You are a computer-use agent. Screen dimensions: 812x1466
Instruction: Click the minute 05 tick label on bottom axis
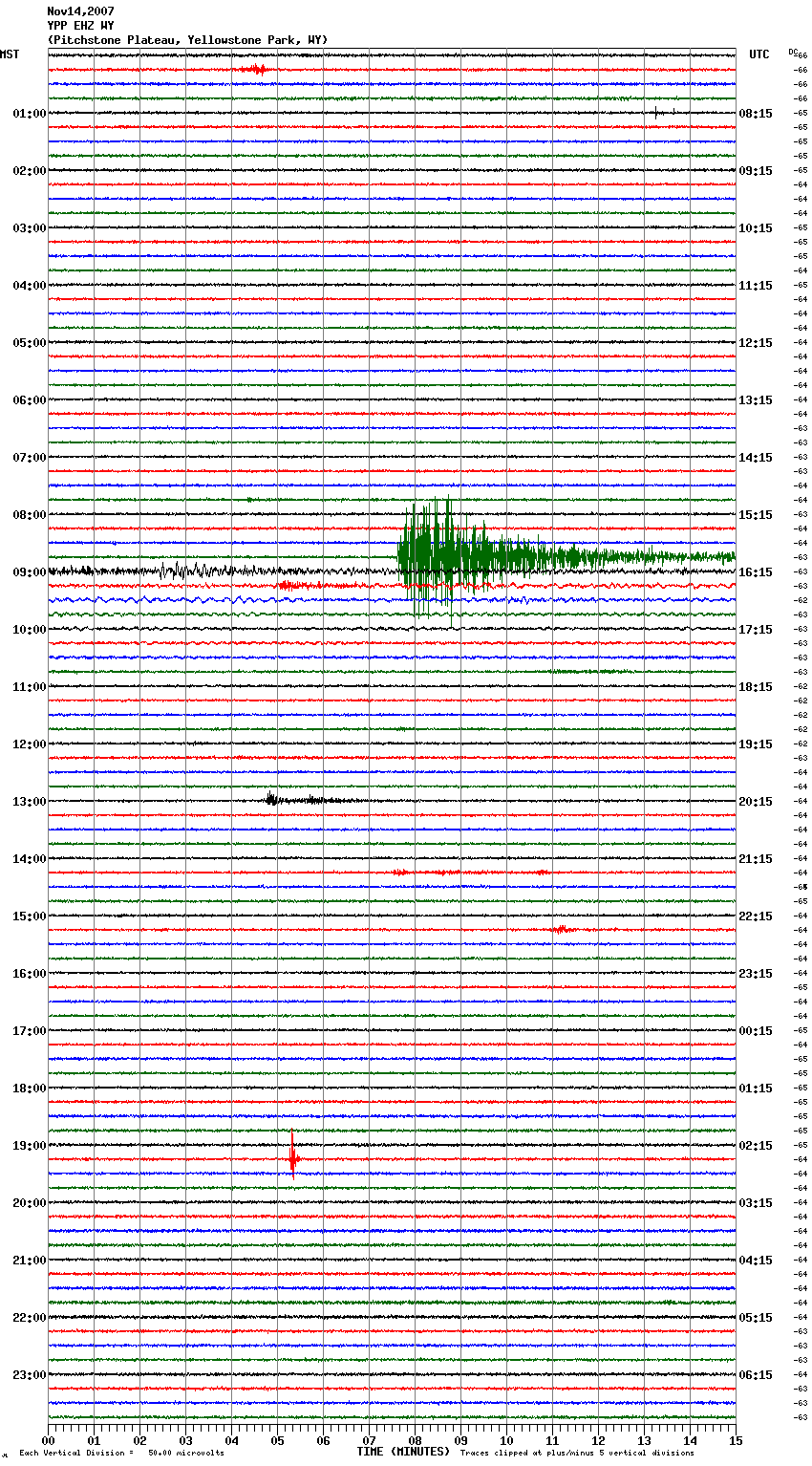click(277, 1440)
